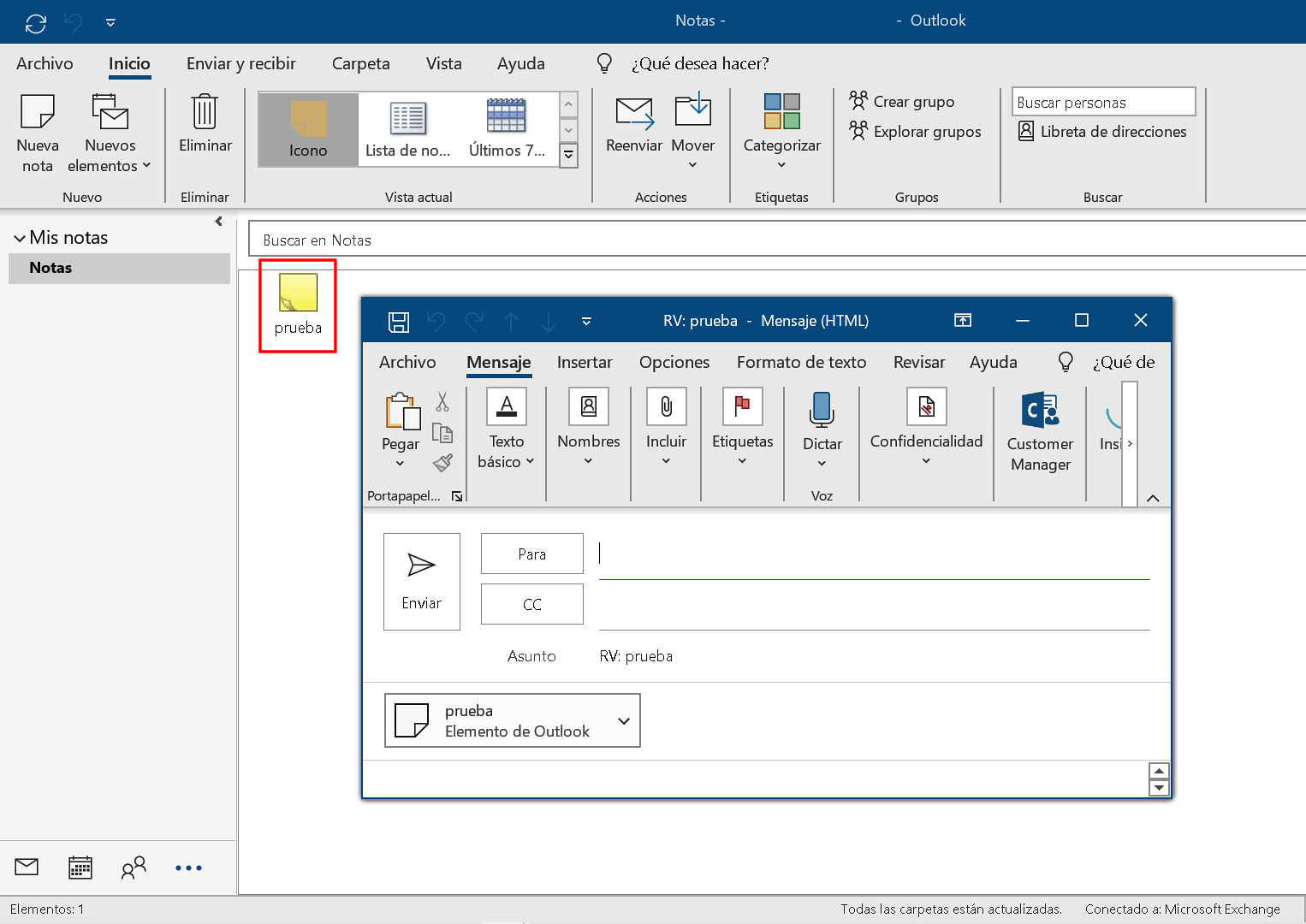Click message body scrollbar down arrow
This screenshot has height=924, width=1306.
point(1159,788)
